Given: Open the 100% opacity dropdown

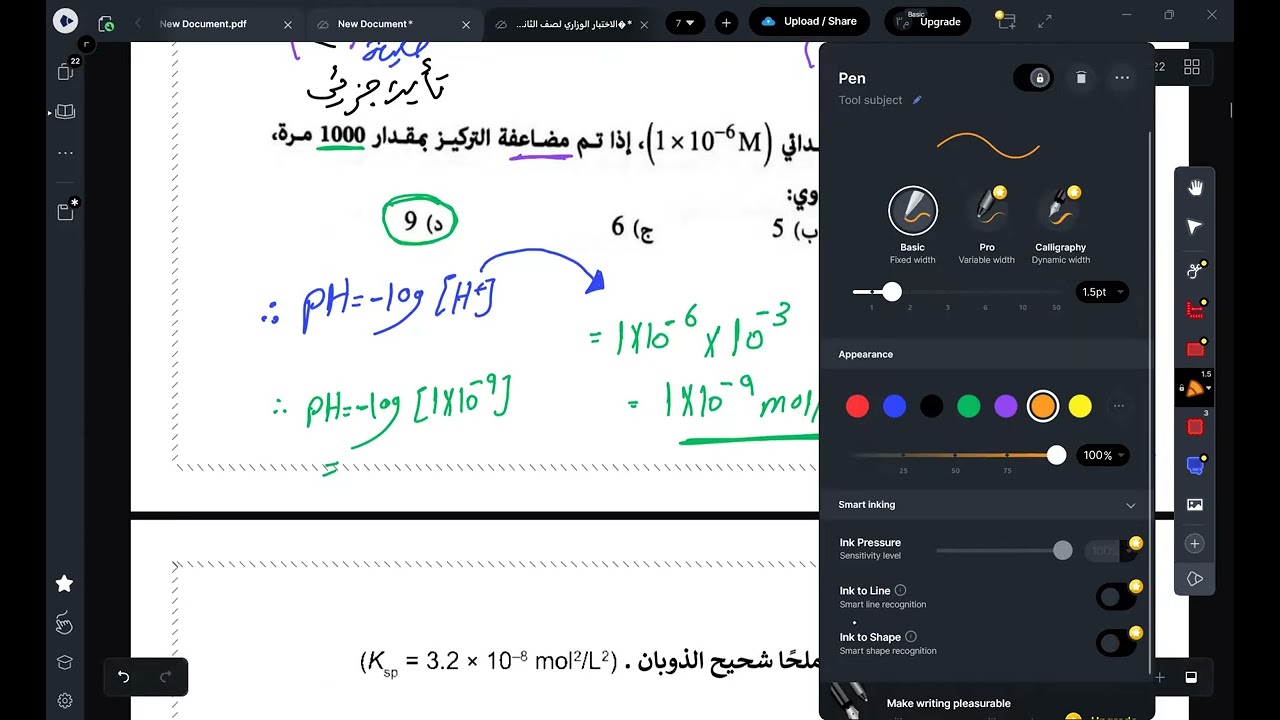Looking at the screenshot, I should coord(1103,455).
